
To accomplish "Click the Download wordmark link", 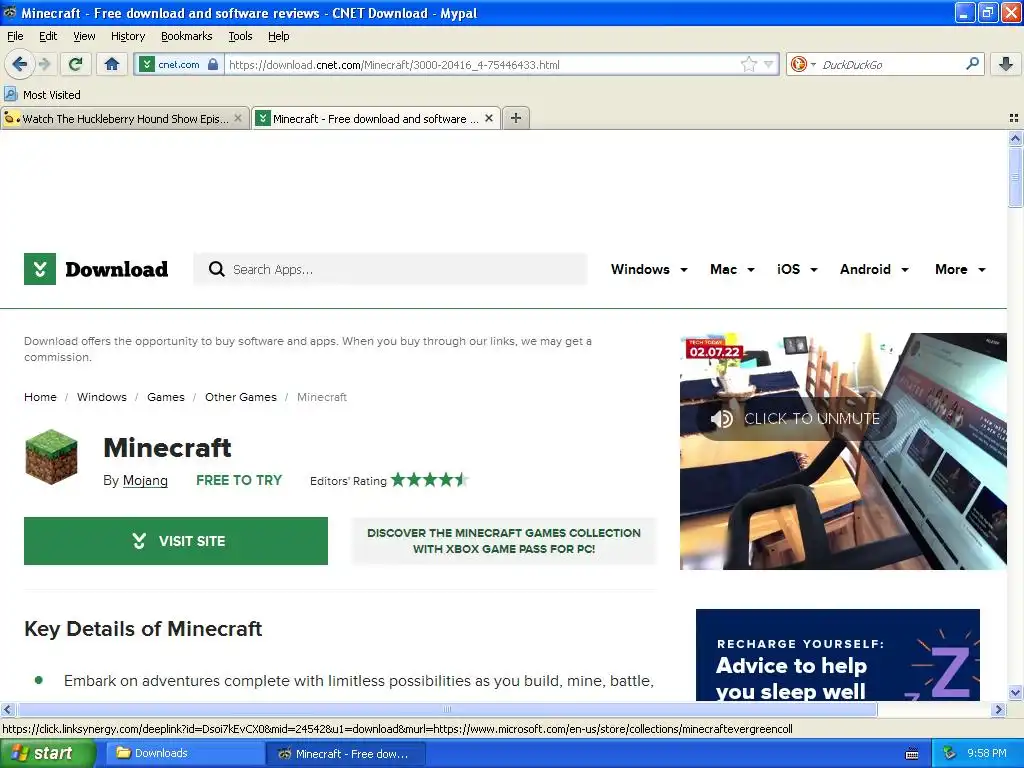I will 117,269.
